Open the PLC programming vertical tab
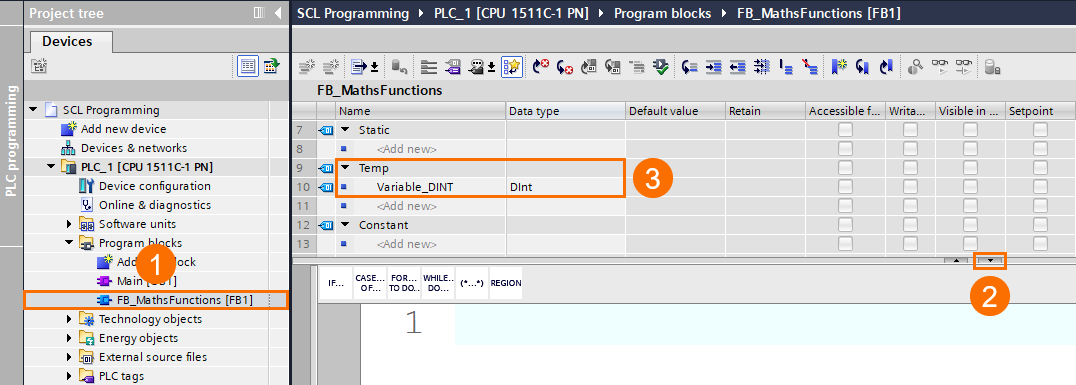 pyautogui.click(x=11, y=142)
